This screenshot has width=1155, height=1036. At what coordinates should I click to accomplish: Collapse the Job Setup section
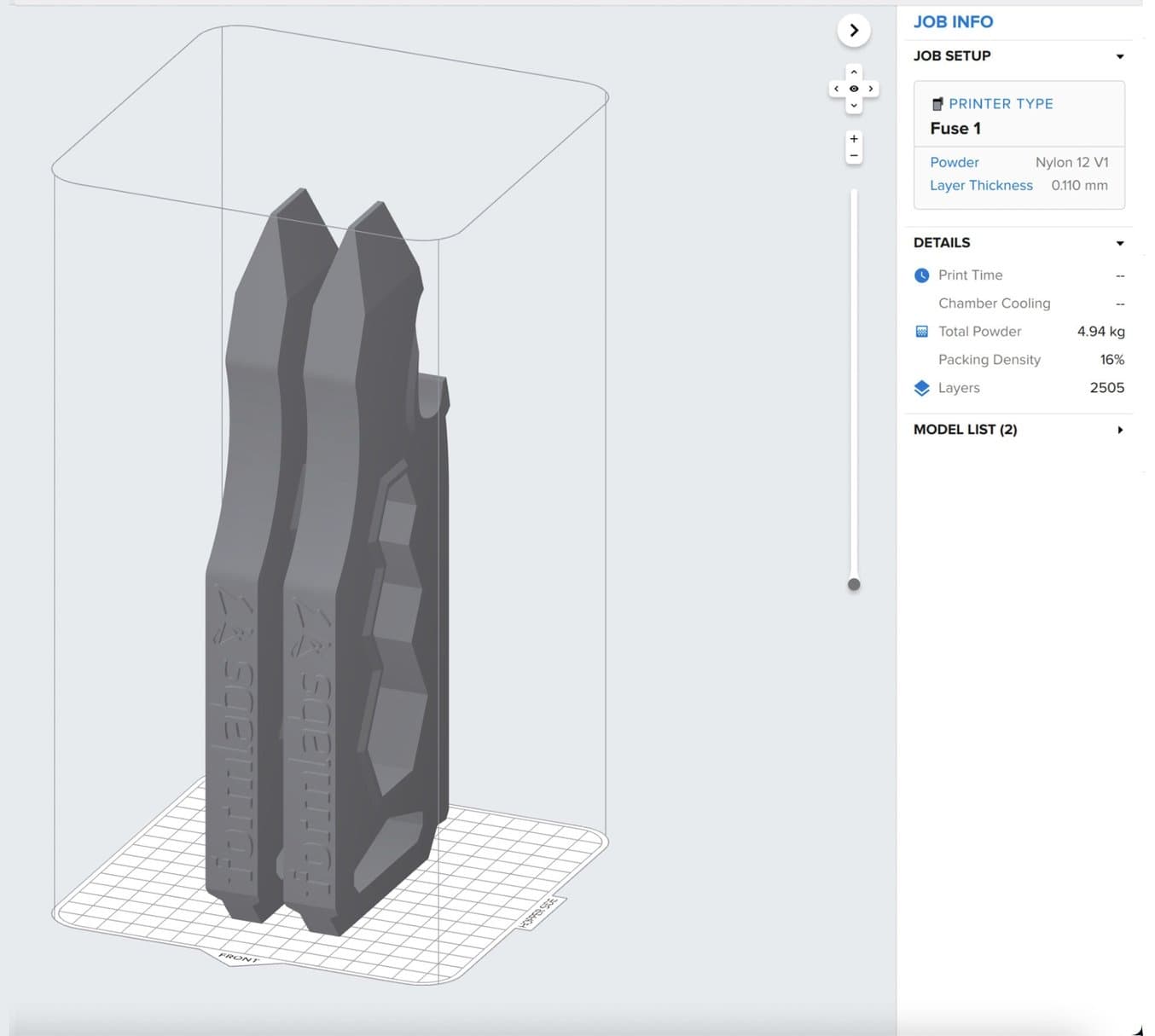point(1119,56)
